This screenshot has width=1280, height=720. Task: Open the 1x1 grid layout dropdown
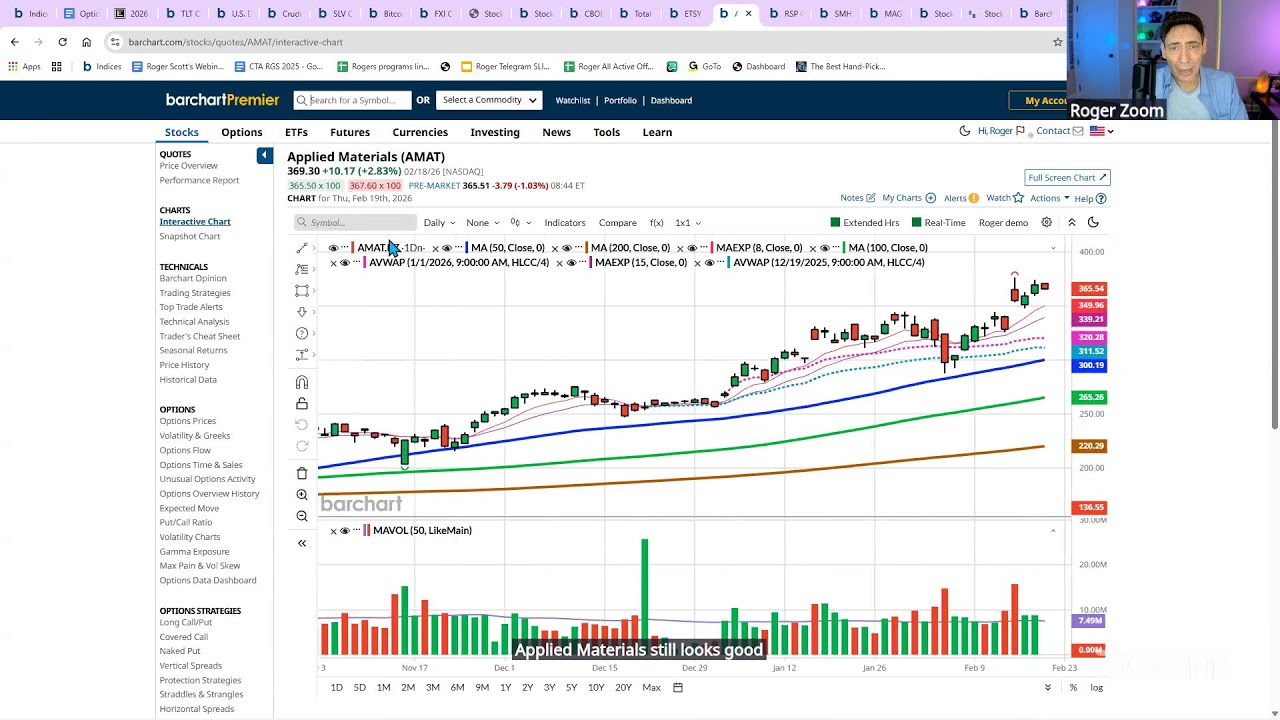pos(688,223)
